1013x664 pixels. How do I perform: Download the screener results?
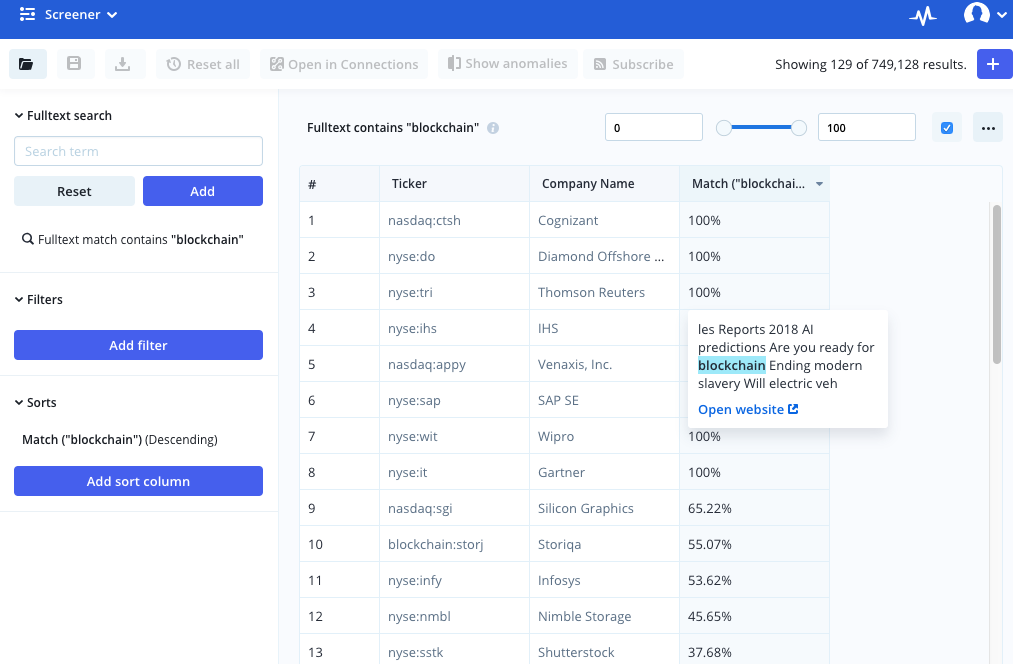123,63
